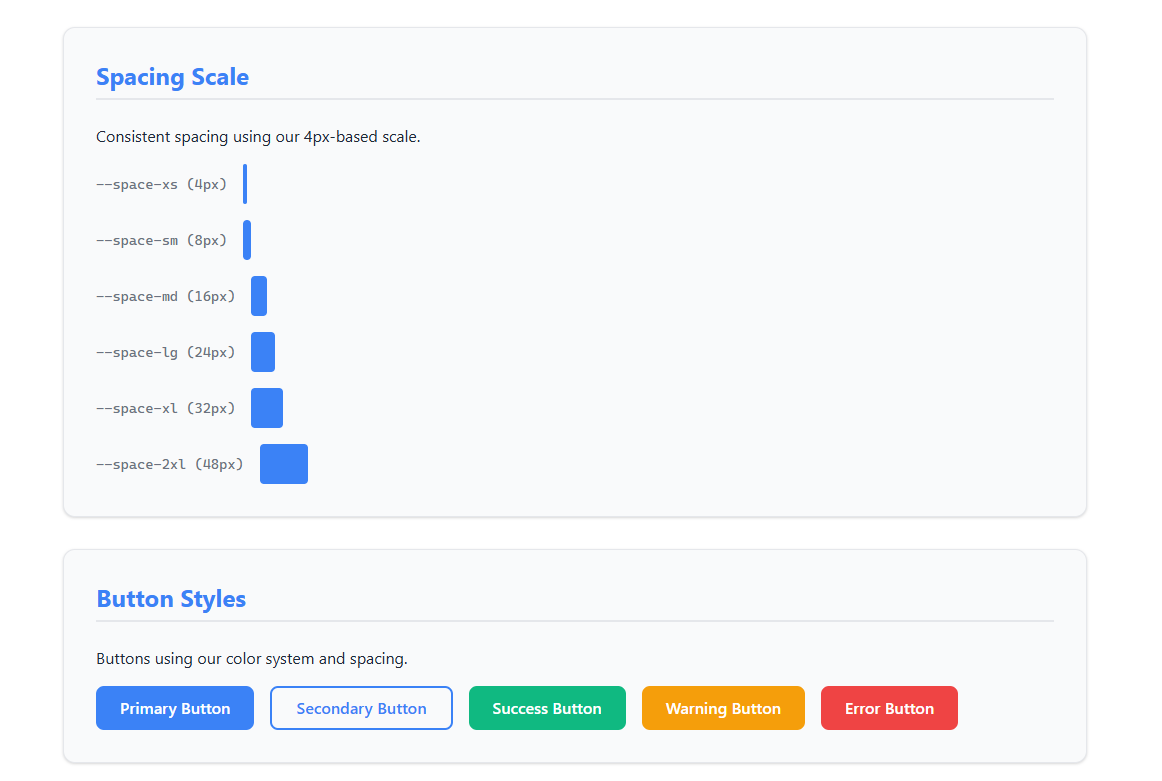
Task: Click the Primary Button
Action: point(175,708)
